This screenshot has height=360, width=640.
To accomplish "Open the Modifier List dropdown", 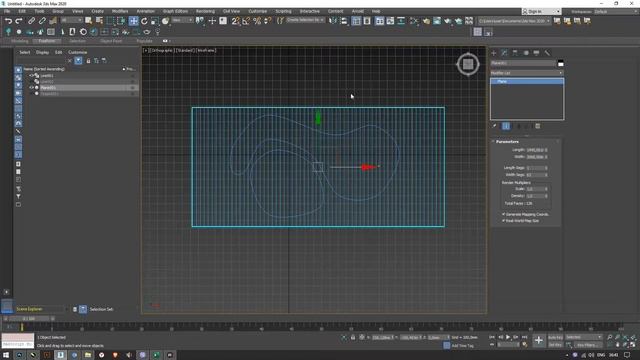I will point(527,73).
